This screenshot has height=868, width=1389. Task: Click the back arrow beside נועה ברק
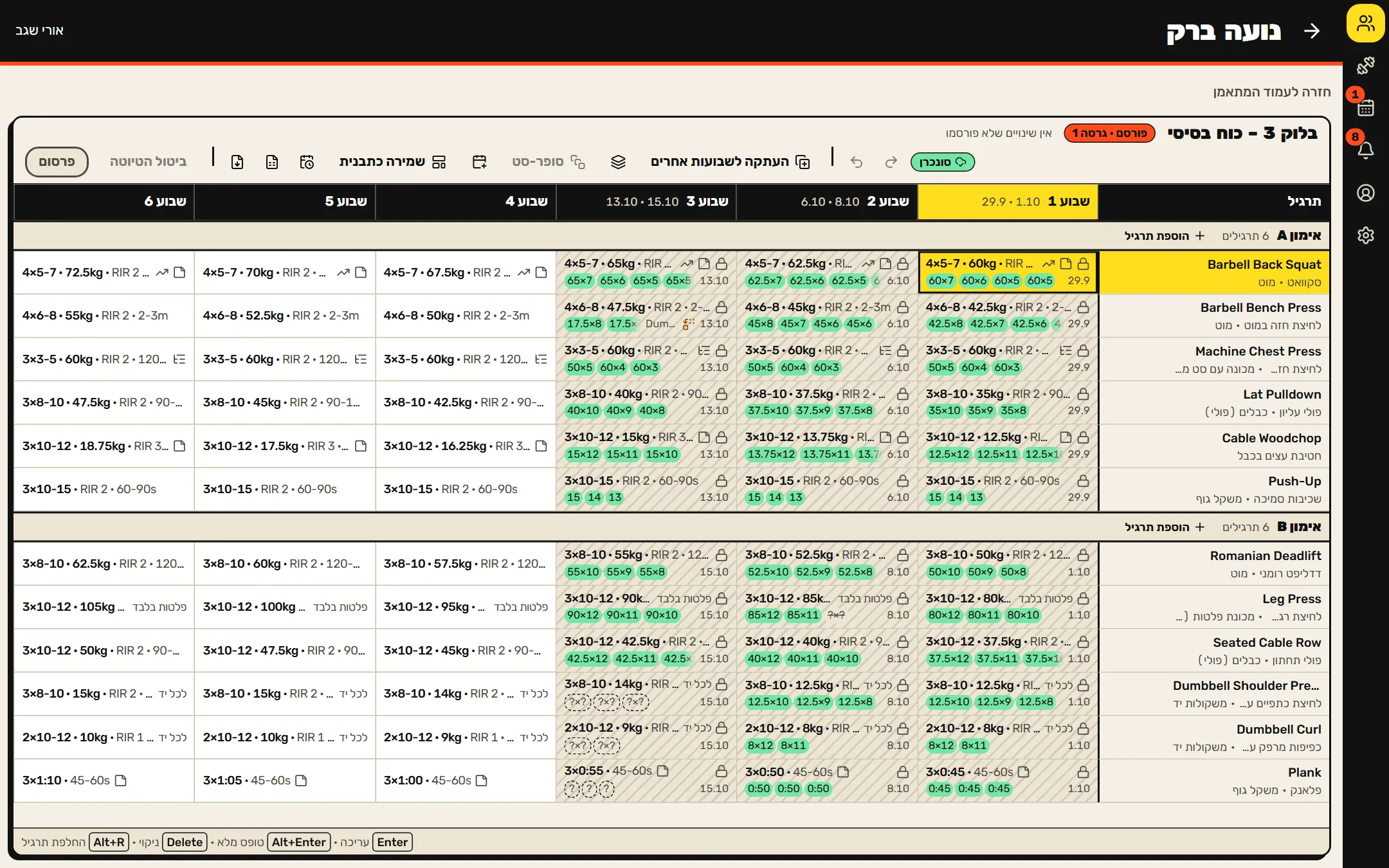point(1312,31)
